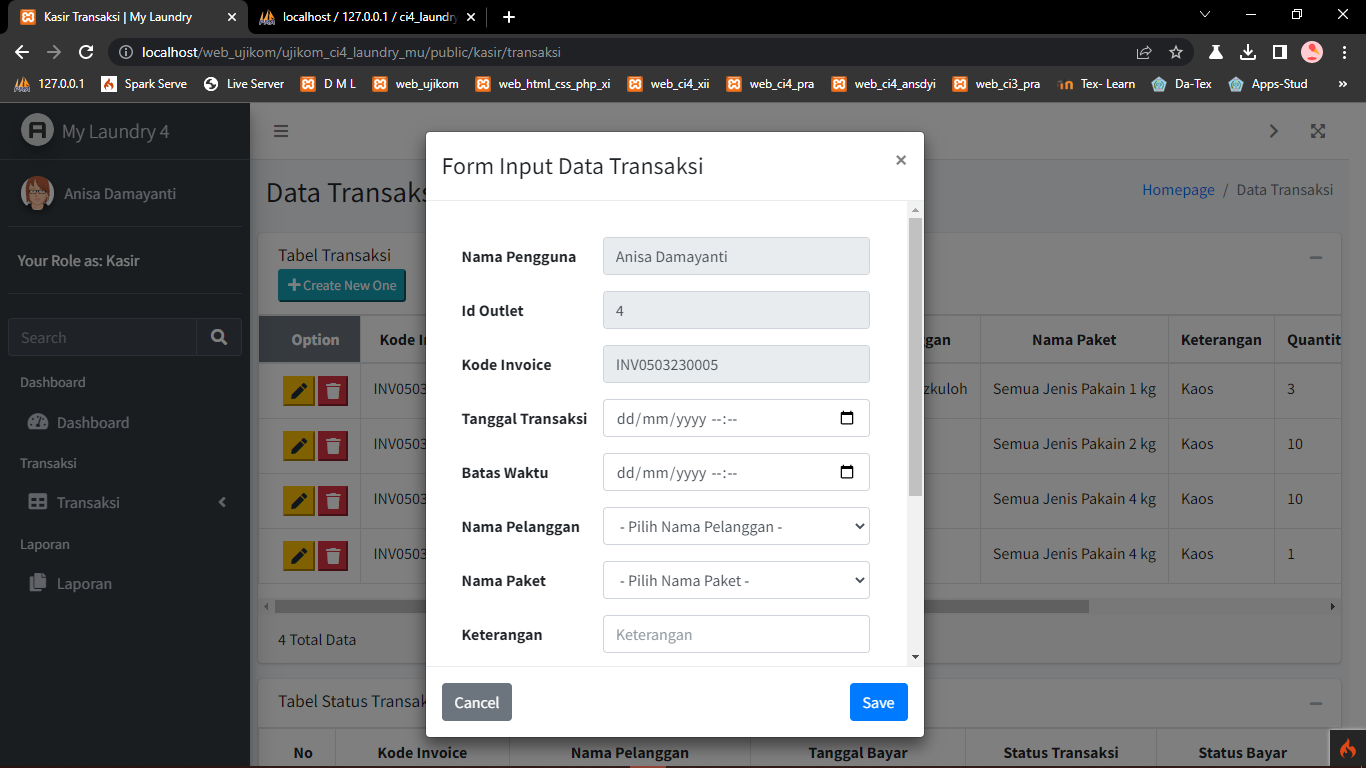Click the flame icon at bottom right corner

[1347, 746]
